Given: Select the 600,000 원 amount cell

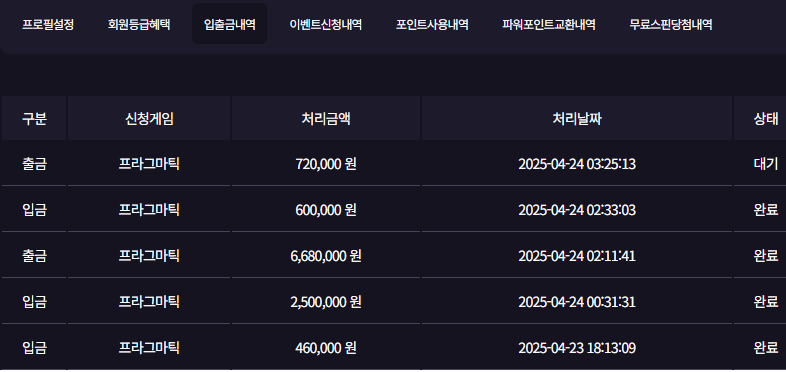Looking at the screenshot, I should [326, 210].
